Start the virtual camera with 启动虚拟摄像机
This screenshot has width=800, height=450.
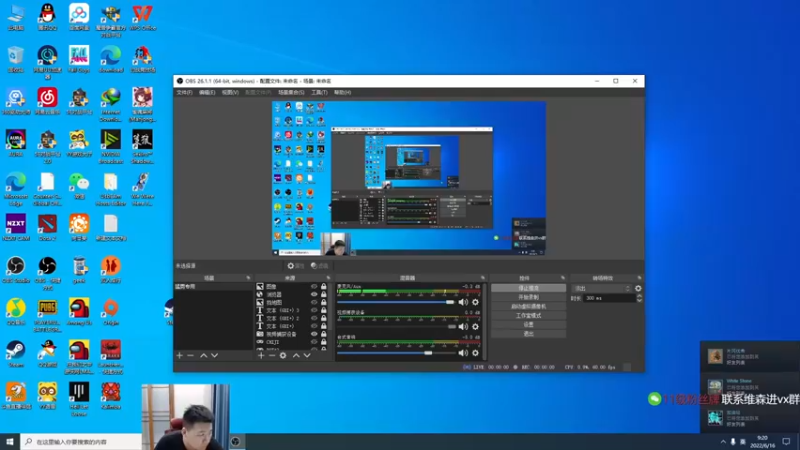pos(529,306)
